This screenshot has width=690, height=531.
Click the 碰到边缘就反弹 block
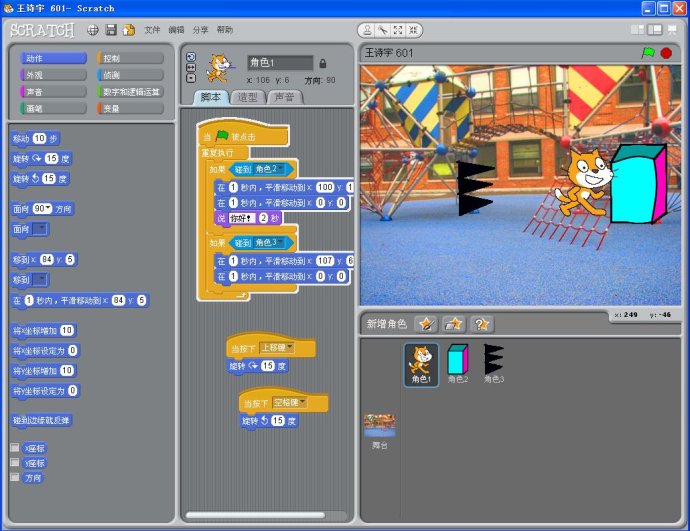41,420
